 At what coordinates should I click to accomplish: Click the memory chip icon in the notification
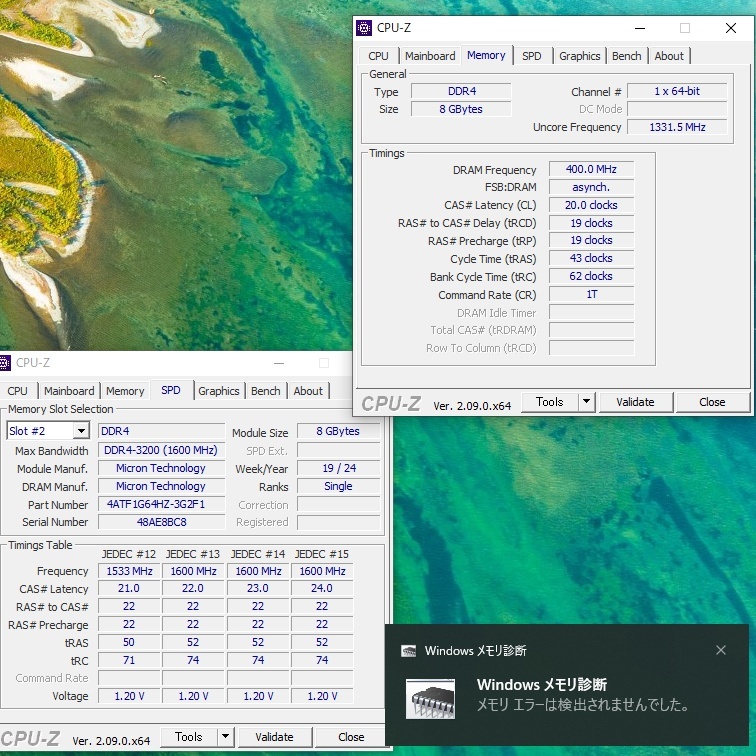coord(430,697)
